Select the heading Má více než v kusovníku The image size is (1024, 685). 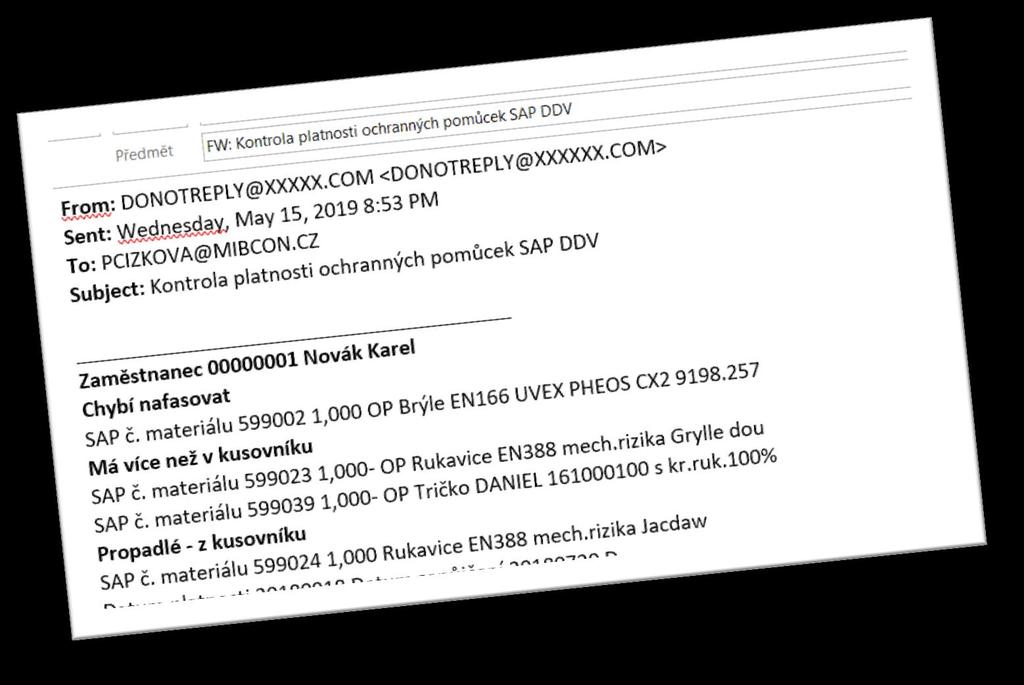pos(200,456)
